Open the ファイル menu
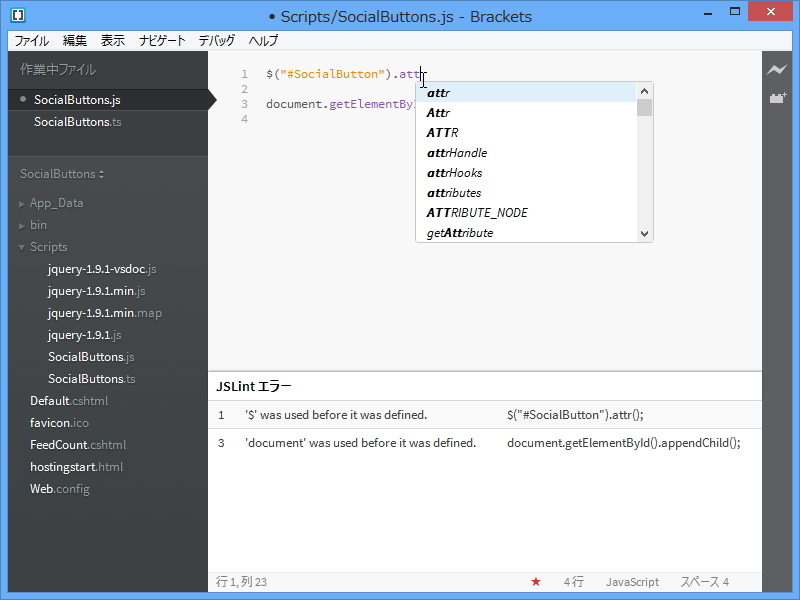The width and height of the screenshot is (800, 600). (x=32, y=41)
